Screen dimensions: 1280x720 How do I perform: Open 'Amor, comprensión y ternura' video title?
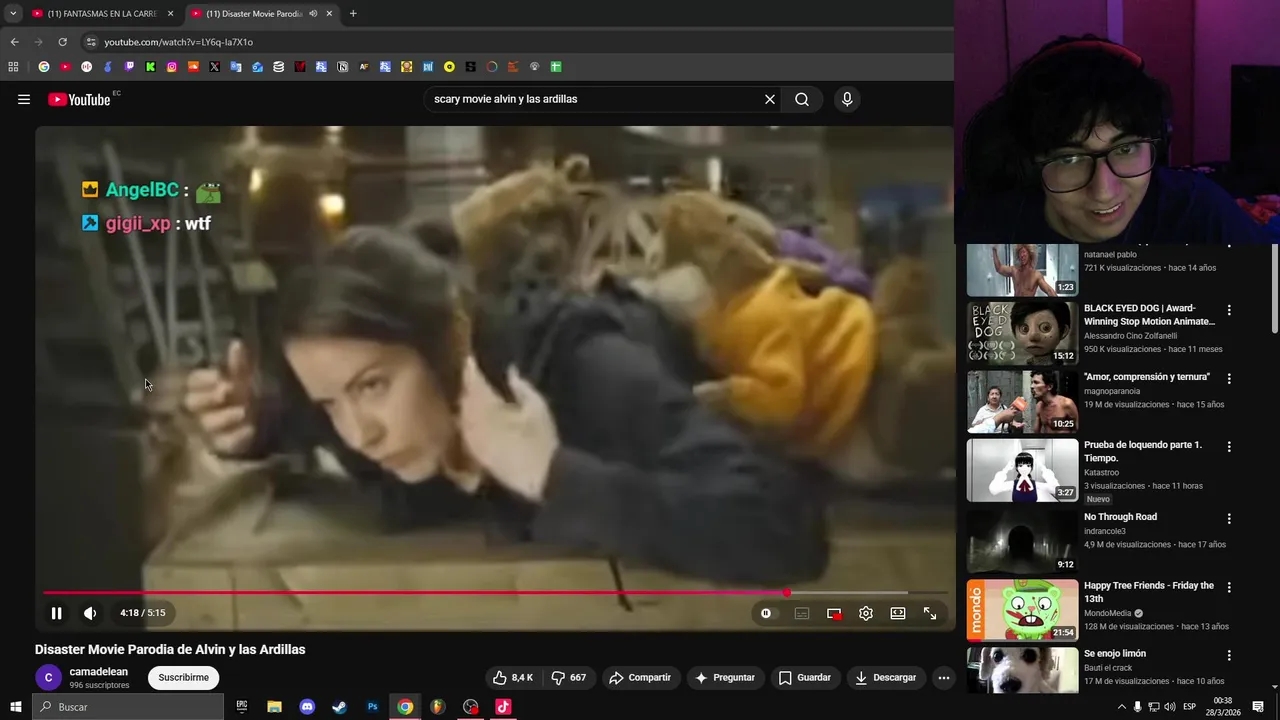pyautogui.click(x=1147, y=377)
